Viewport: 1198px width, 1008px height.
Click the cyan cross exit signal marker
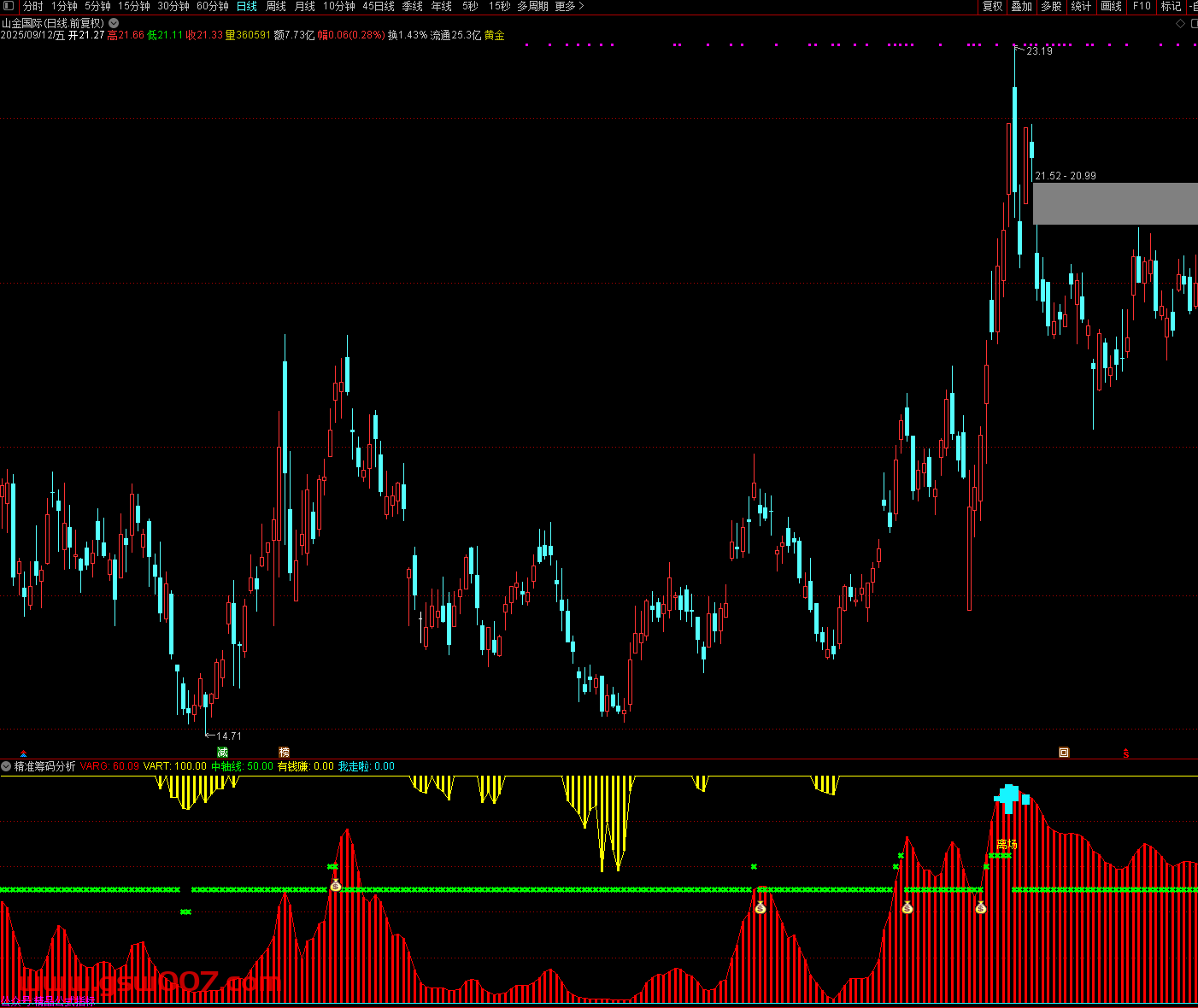click(1010, 797)
